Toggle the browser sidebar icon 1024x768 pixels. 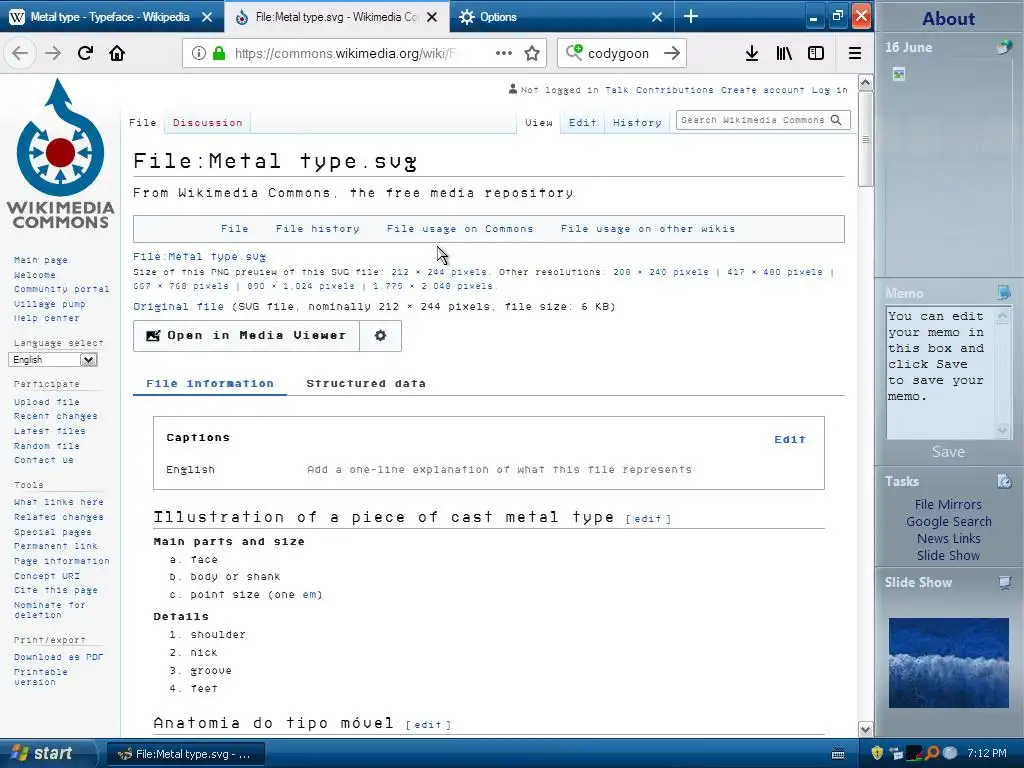pos(816,53)
